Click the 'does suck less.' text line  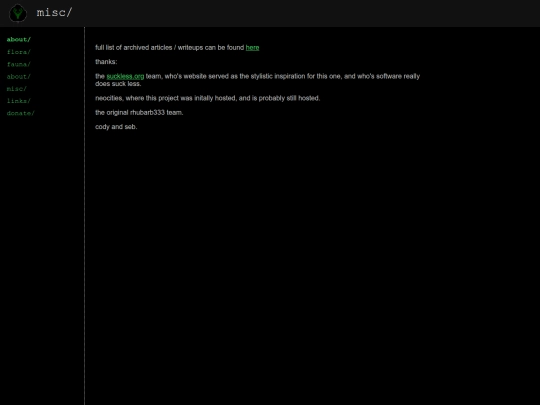(118, 84)
